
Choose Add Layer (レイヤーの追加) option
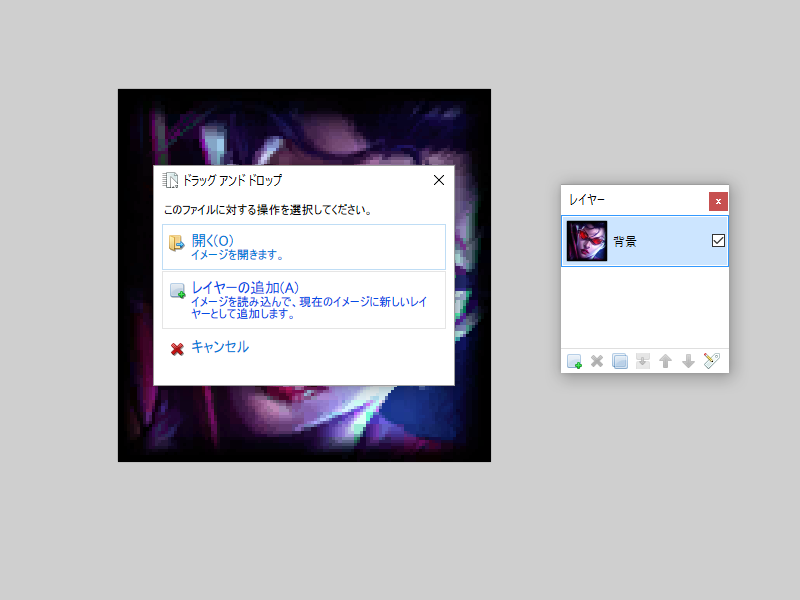[x=304, y=300]
